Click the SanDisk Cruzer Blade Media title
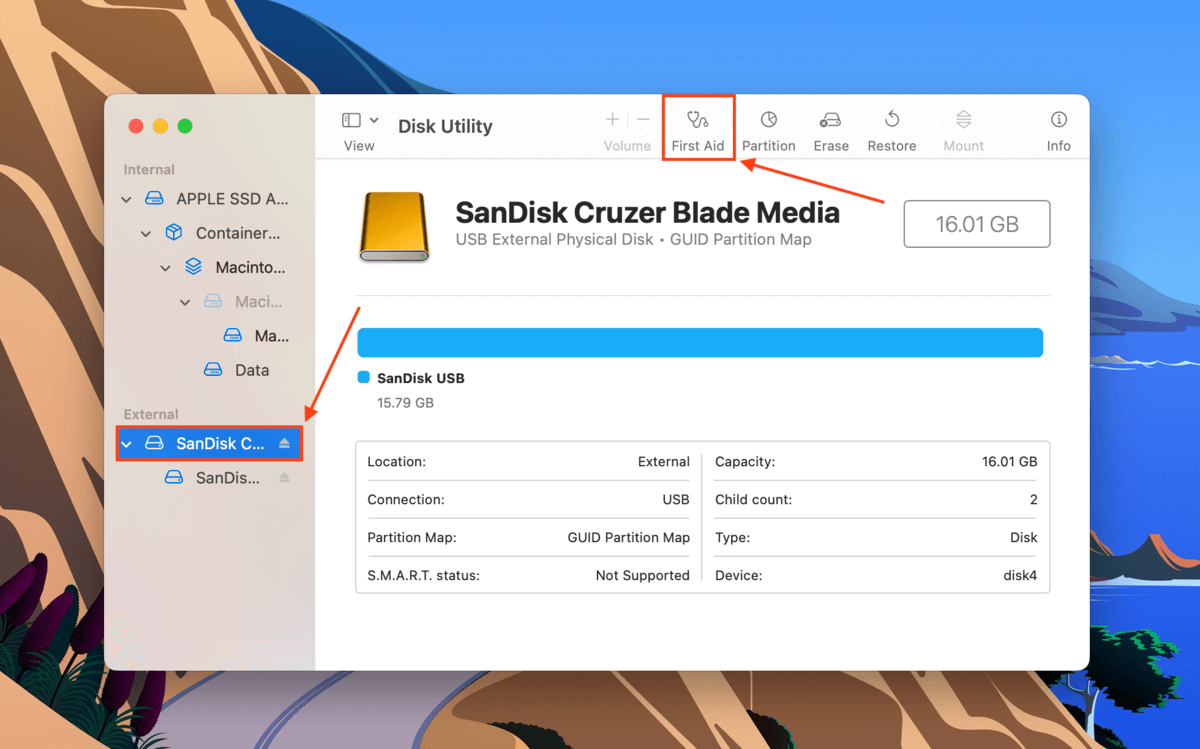The width and height of the screenshot is (1200, 749). (x=647, y=212)
